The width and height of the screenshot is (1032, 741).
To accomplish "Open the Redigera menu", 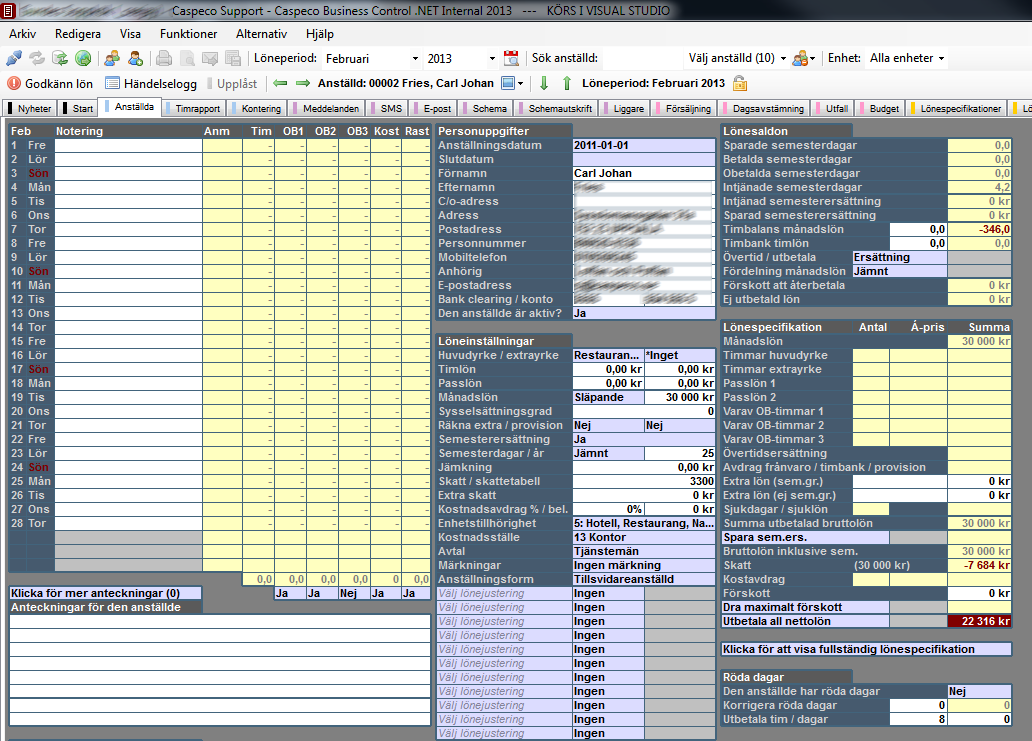I will pyautogui.click(x=78, y=34).
